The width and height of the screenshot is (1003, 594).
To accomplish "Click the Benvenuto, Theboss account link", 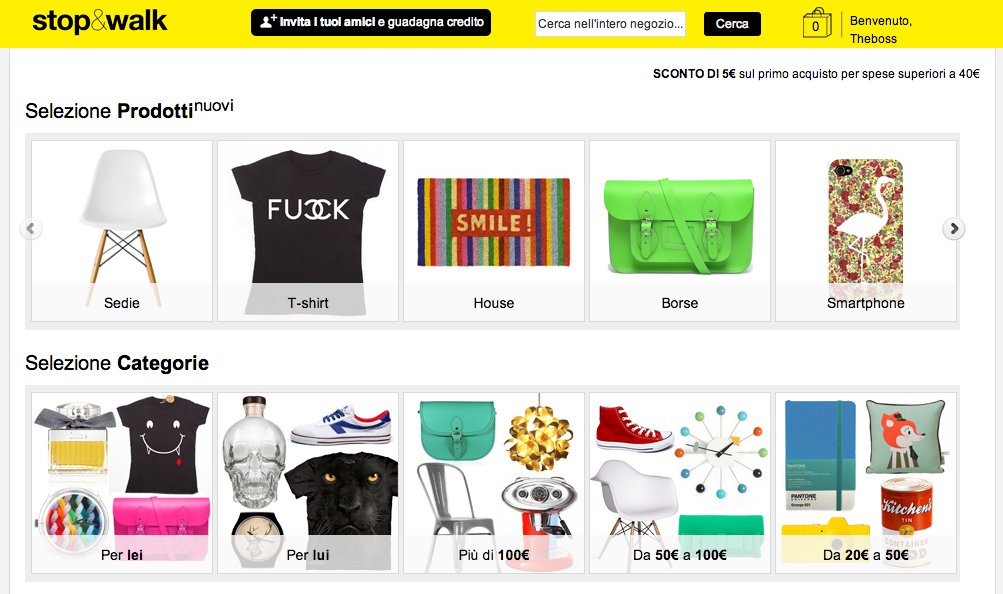I will point(881,29).
